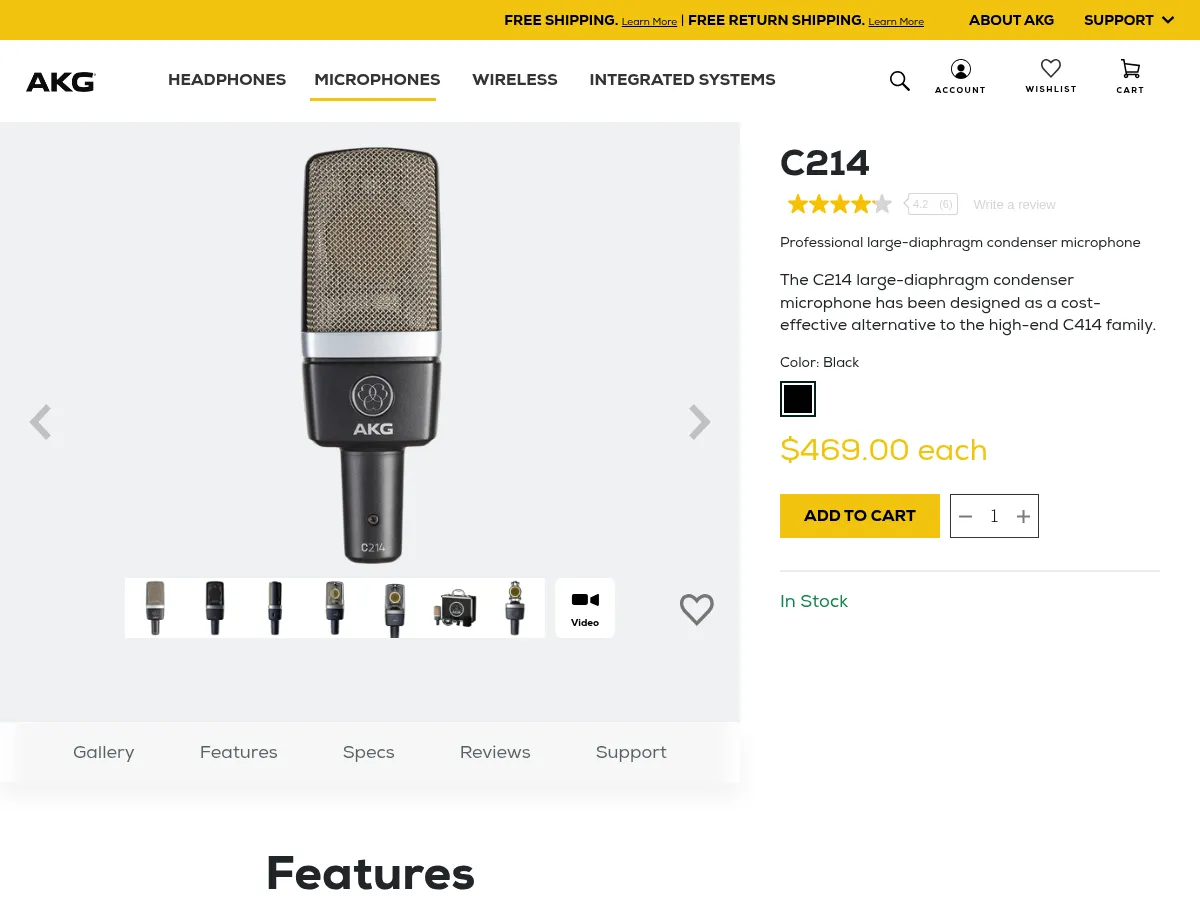Open the HEADPHONES navigation menu

tap(227, 80)
